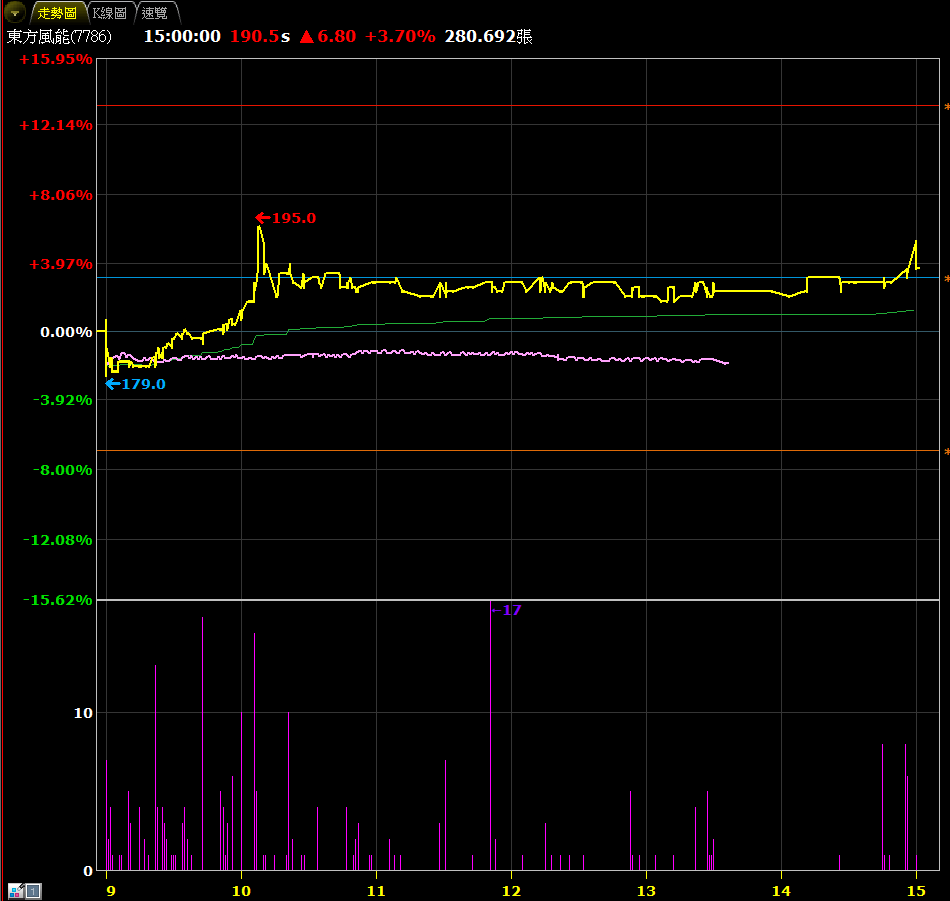Click the volume axis label 10
Viewport: 950px width, 901px height.
(83, 713)
